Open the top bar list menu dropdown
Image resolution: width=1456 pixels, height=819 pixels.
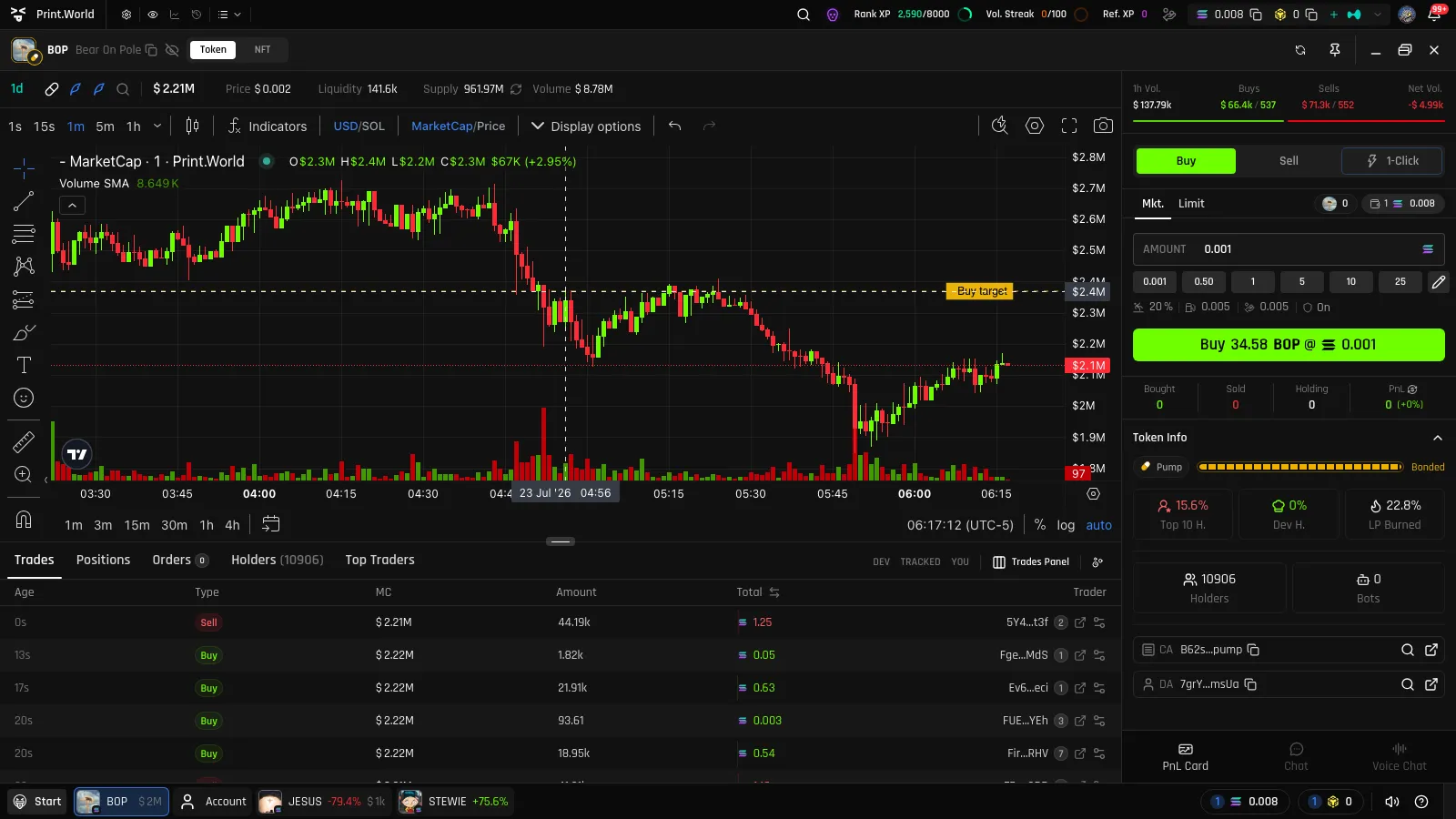[229, 15]
